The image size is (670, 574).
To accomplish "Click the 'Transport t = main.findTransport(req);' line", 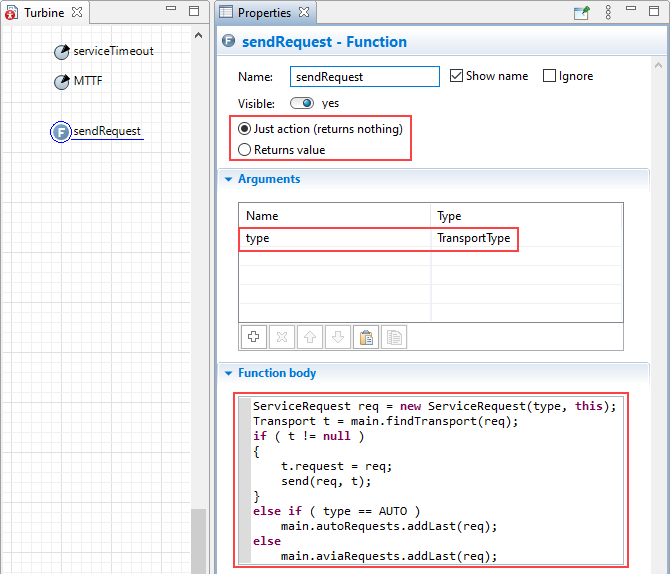I will pos(385,421).
